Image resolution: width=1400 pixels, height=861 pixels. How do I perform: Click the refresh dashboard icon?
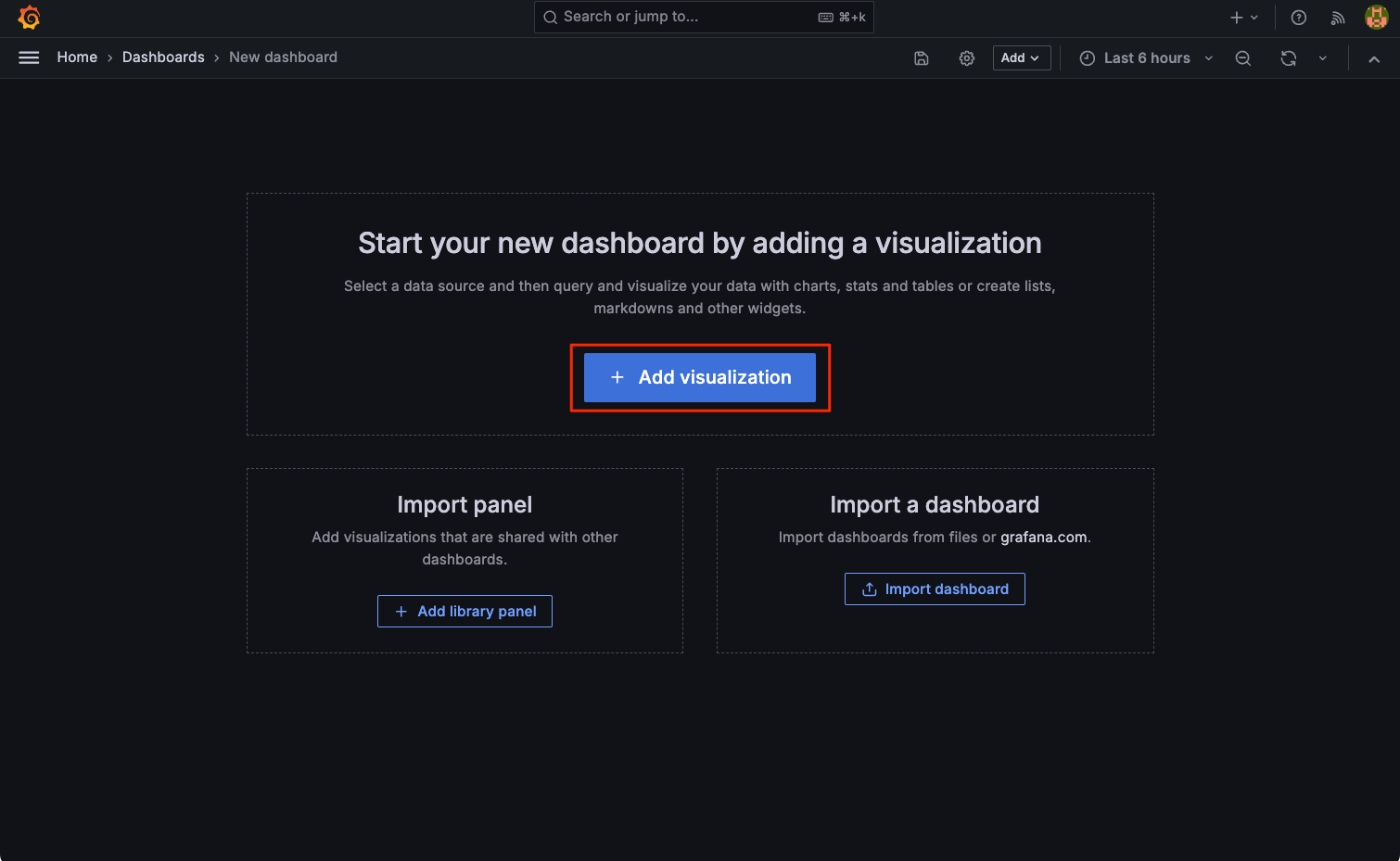coord(1288,58)
